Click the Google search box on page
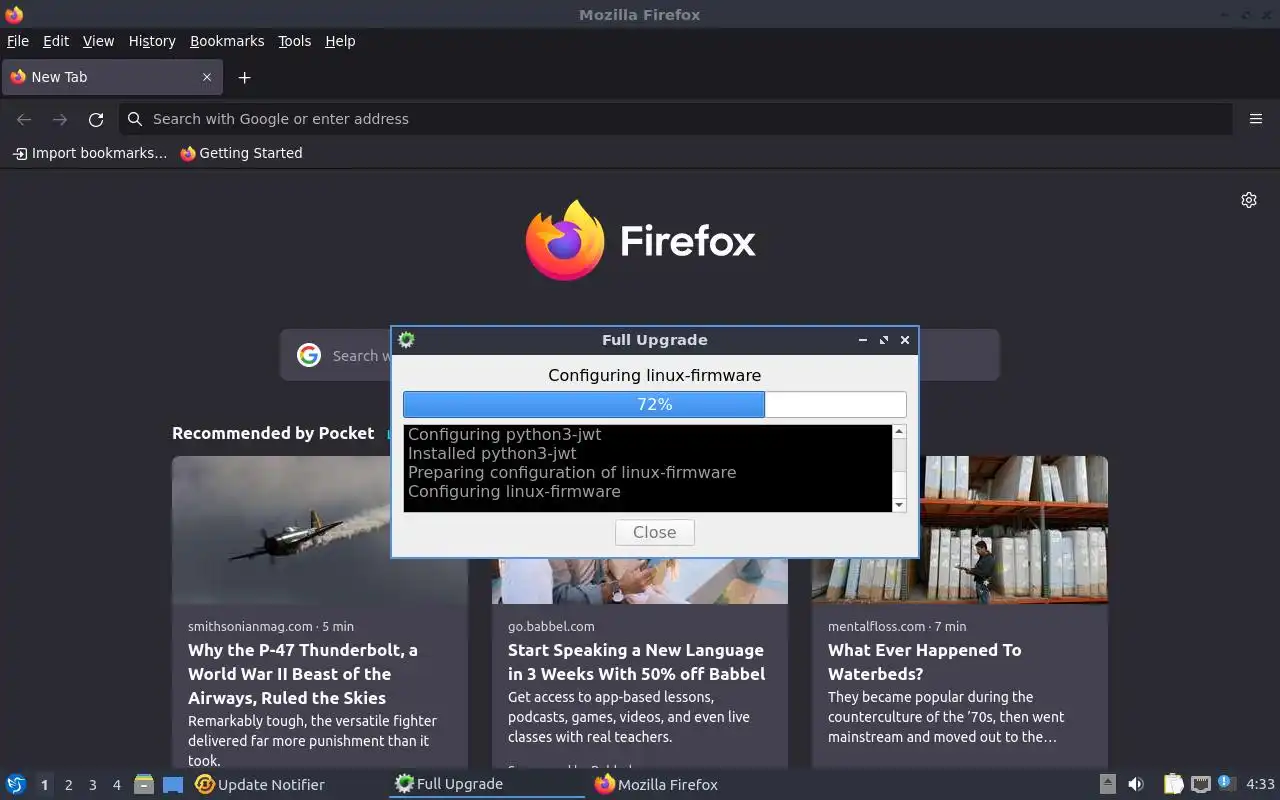 [640, 355]
